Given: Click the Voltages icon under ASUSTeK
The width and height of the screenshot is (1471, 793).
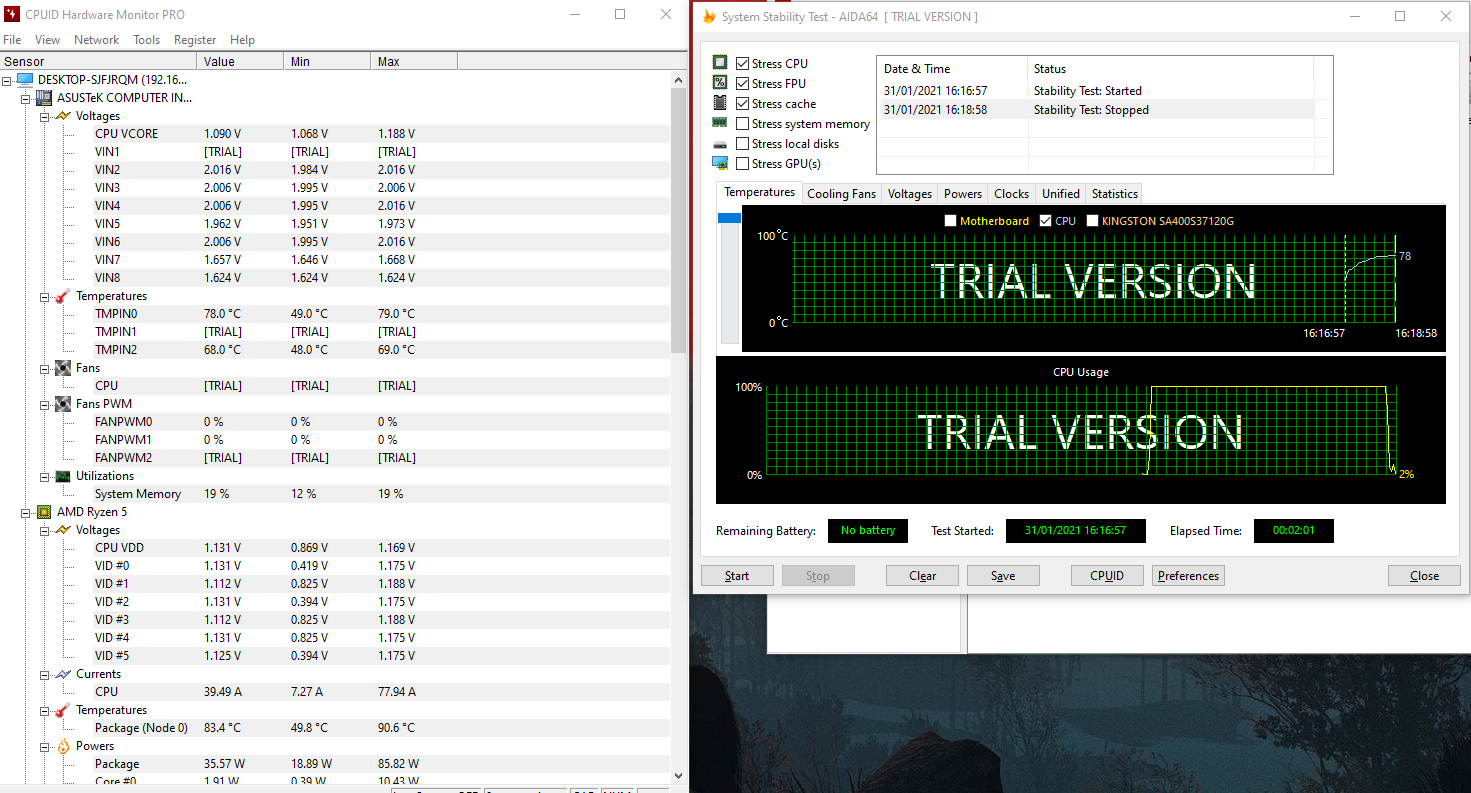Looking at the screenshot, I should tap(63, 116).
